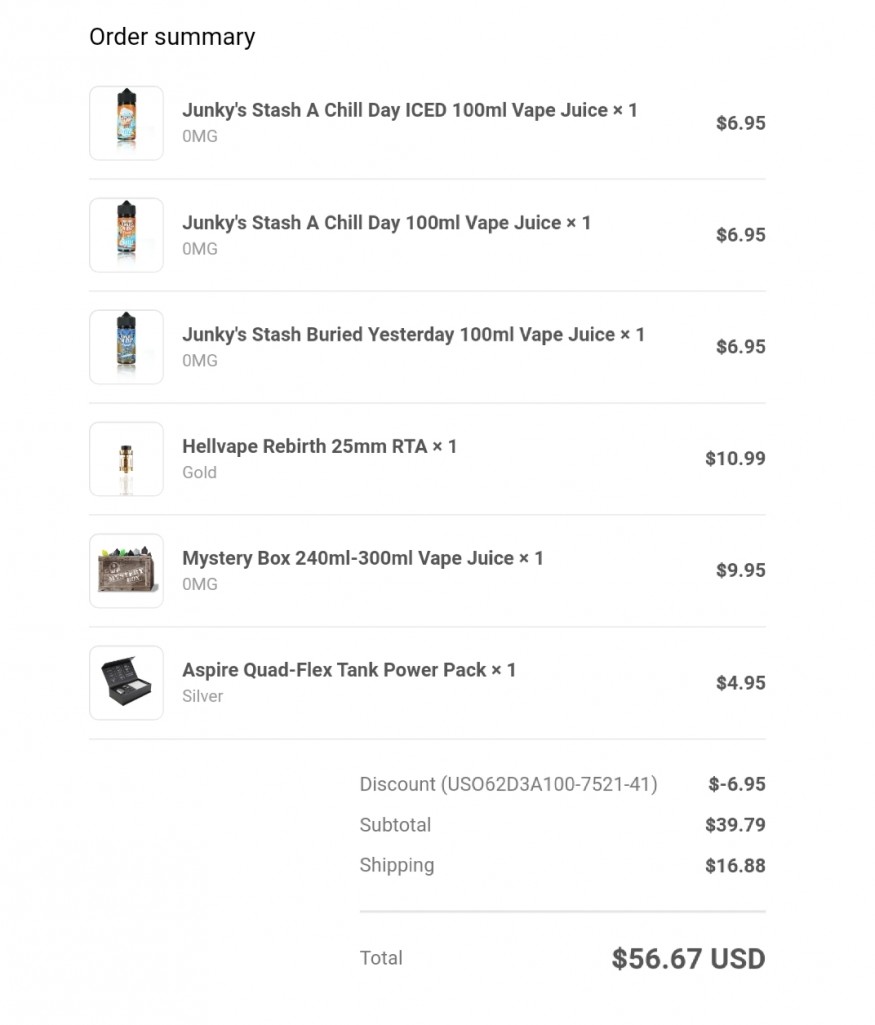The width and height of the screenshot is (875, 1025).
Task: Click the Subtotal amount $39.79
Action: (735, 825)
